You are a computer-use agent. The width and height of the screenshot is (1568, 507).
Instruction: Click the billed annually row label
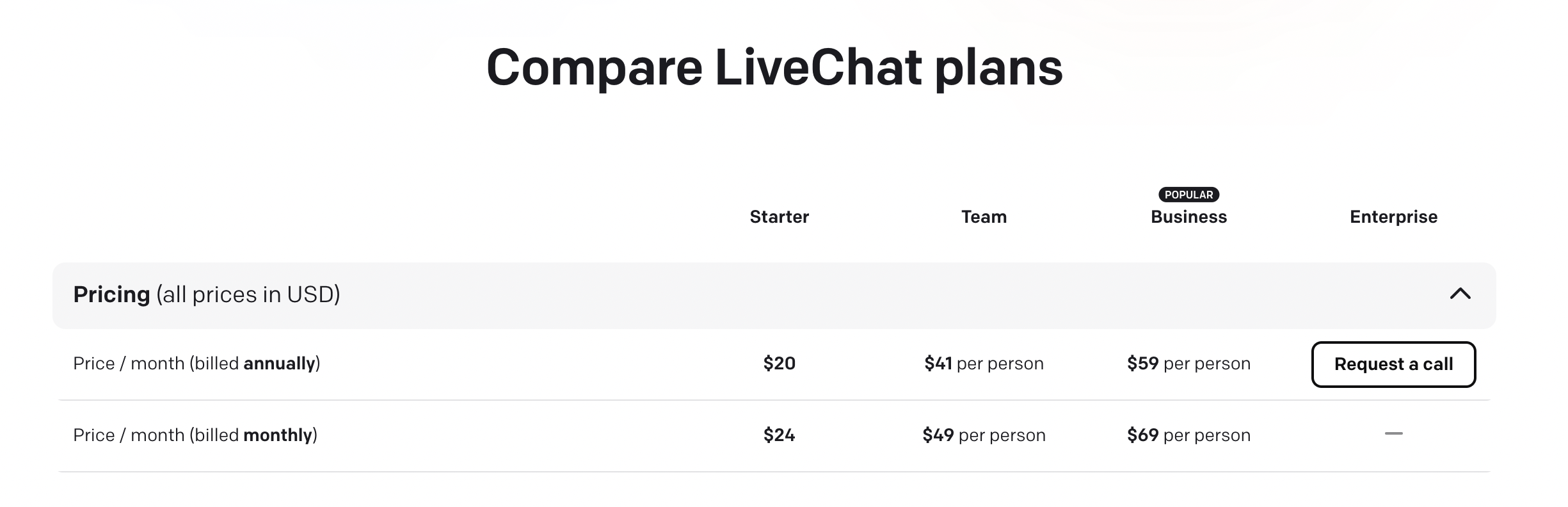196,364
